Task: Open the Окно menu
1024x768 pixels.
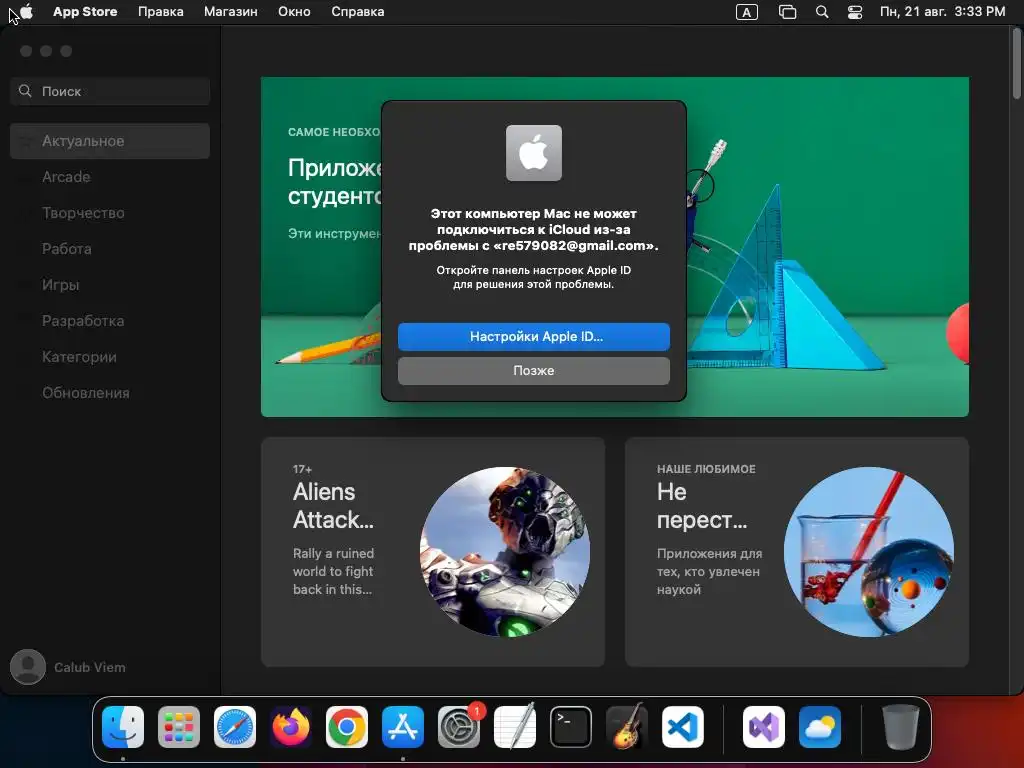Action: 294,12
